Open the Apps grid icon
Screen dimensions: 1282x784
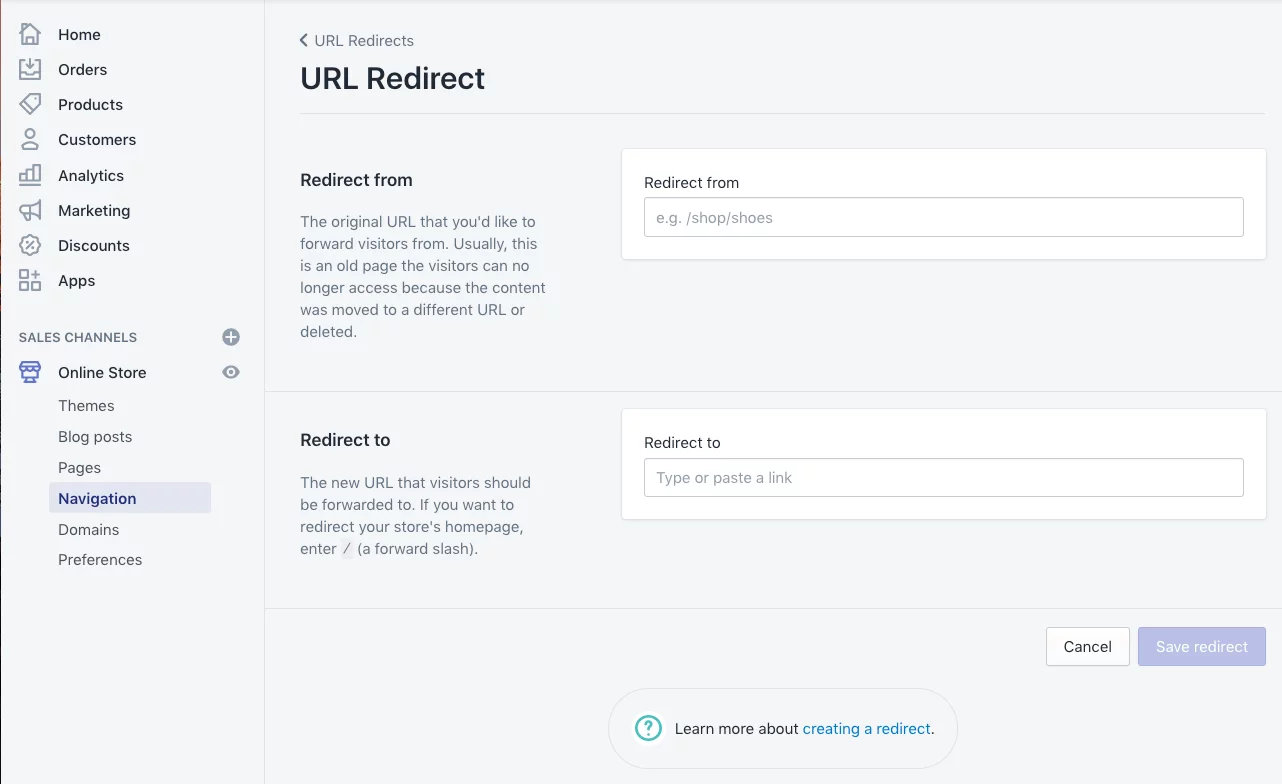tap(30, 280)
